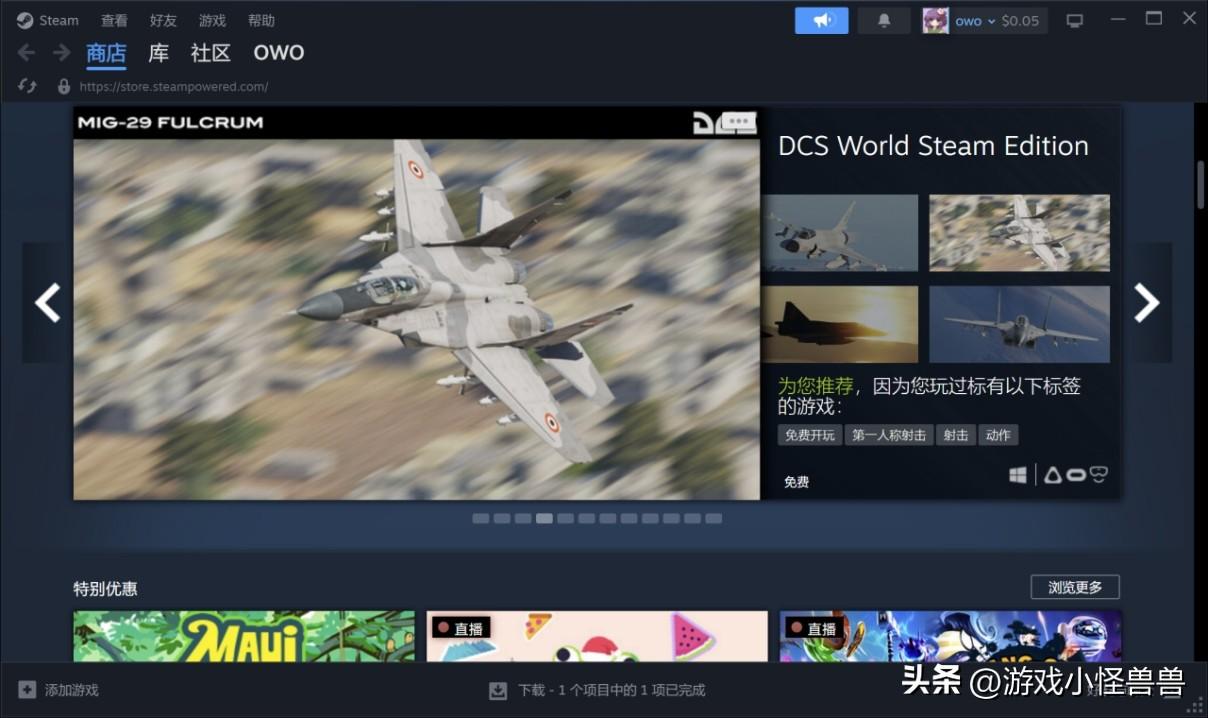Reload the page with refresh icon

click(x=27, y=87)
